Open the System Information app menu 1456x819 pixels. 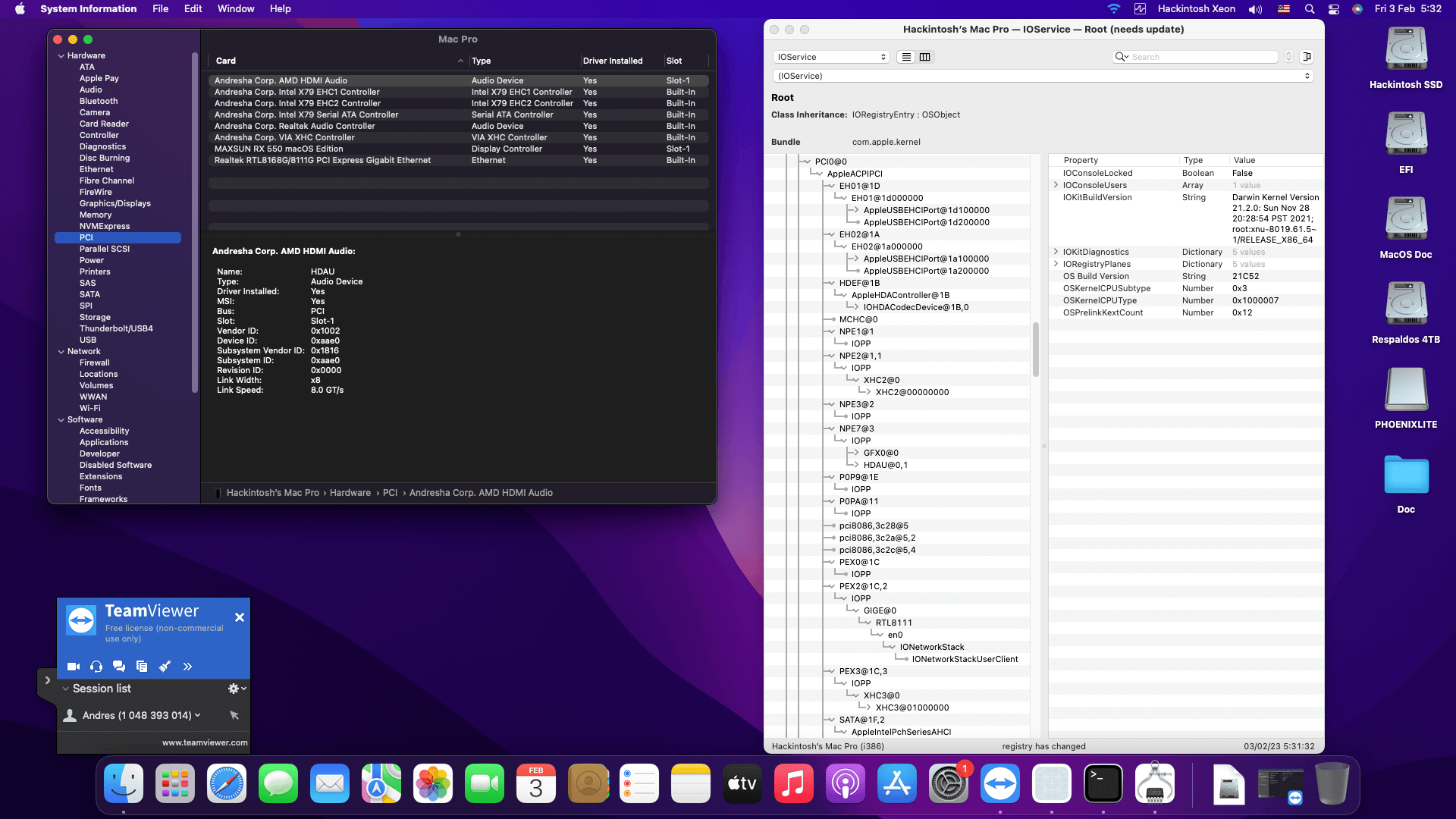point(89,9)
